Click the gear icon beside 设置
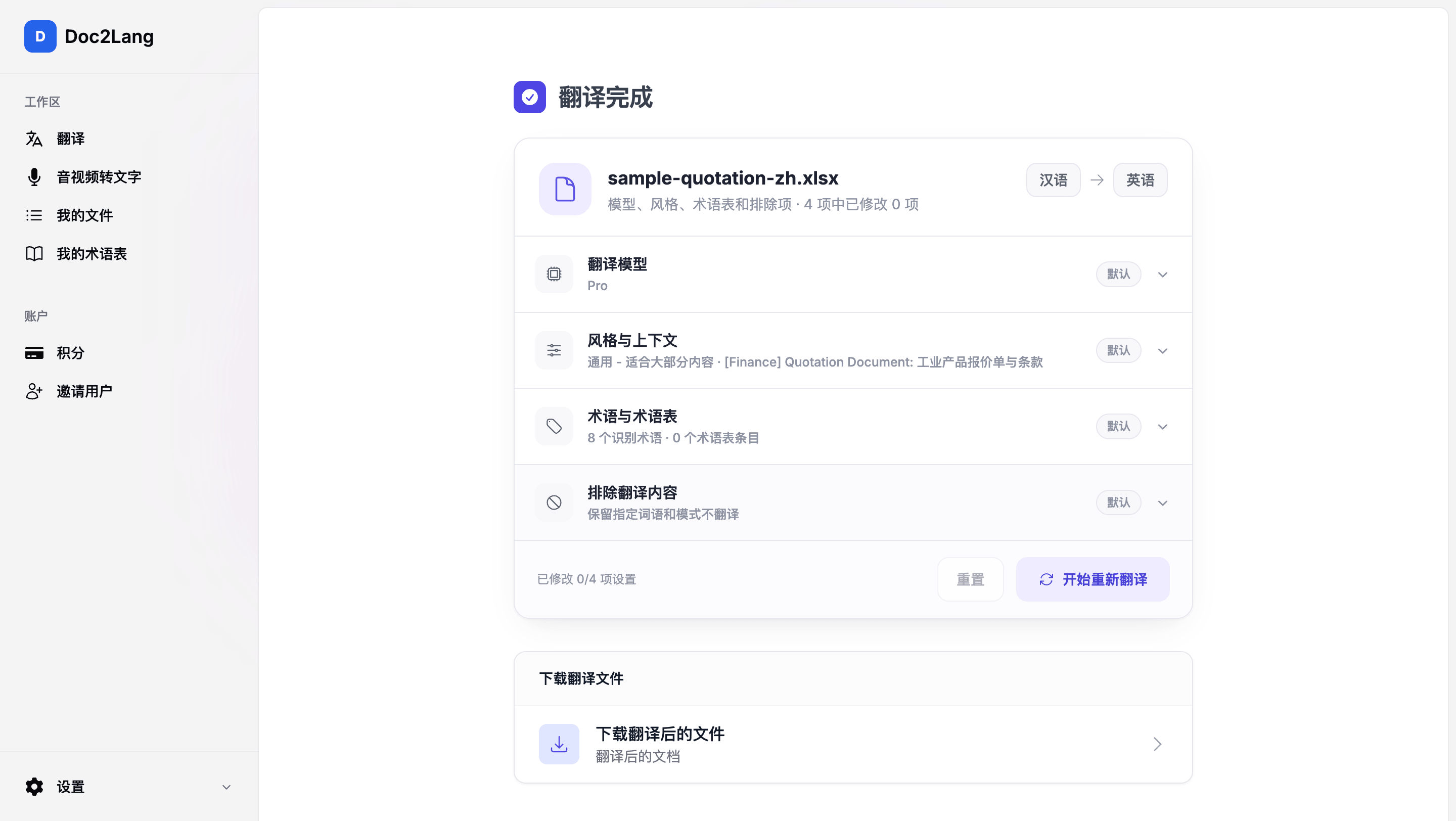 34,787
